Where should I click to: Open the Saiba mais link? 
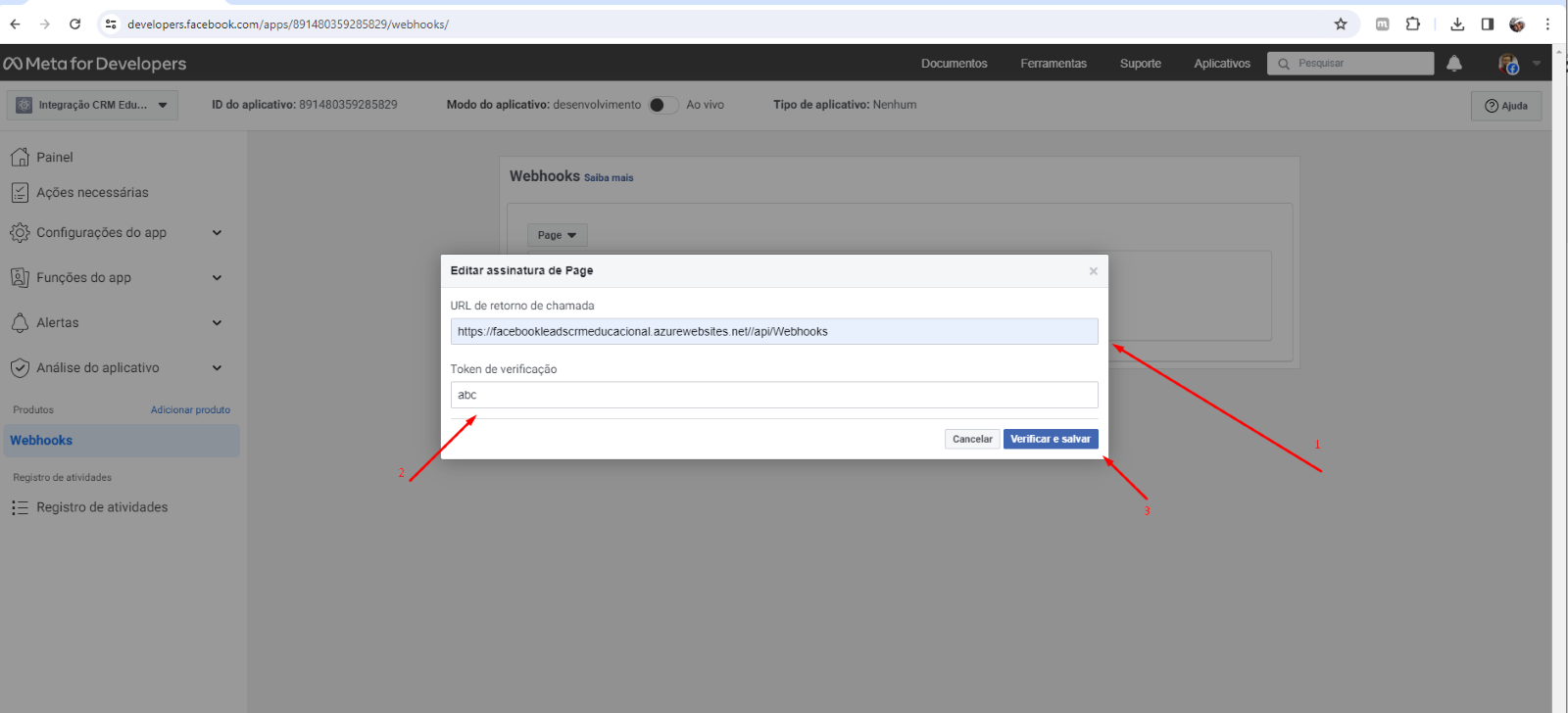[609, 178]
